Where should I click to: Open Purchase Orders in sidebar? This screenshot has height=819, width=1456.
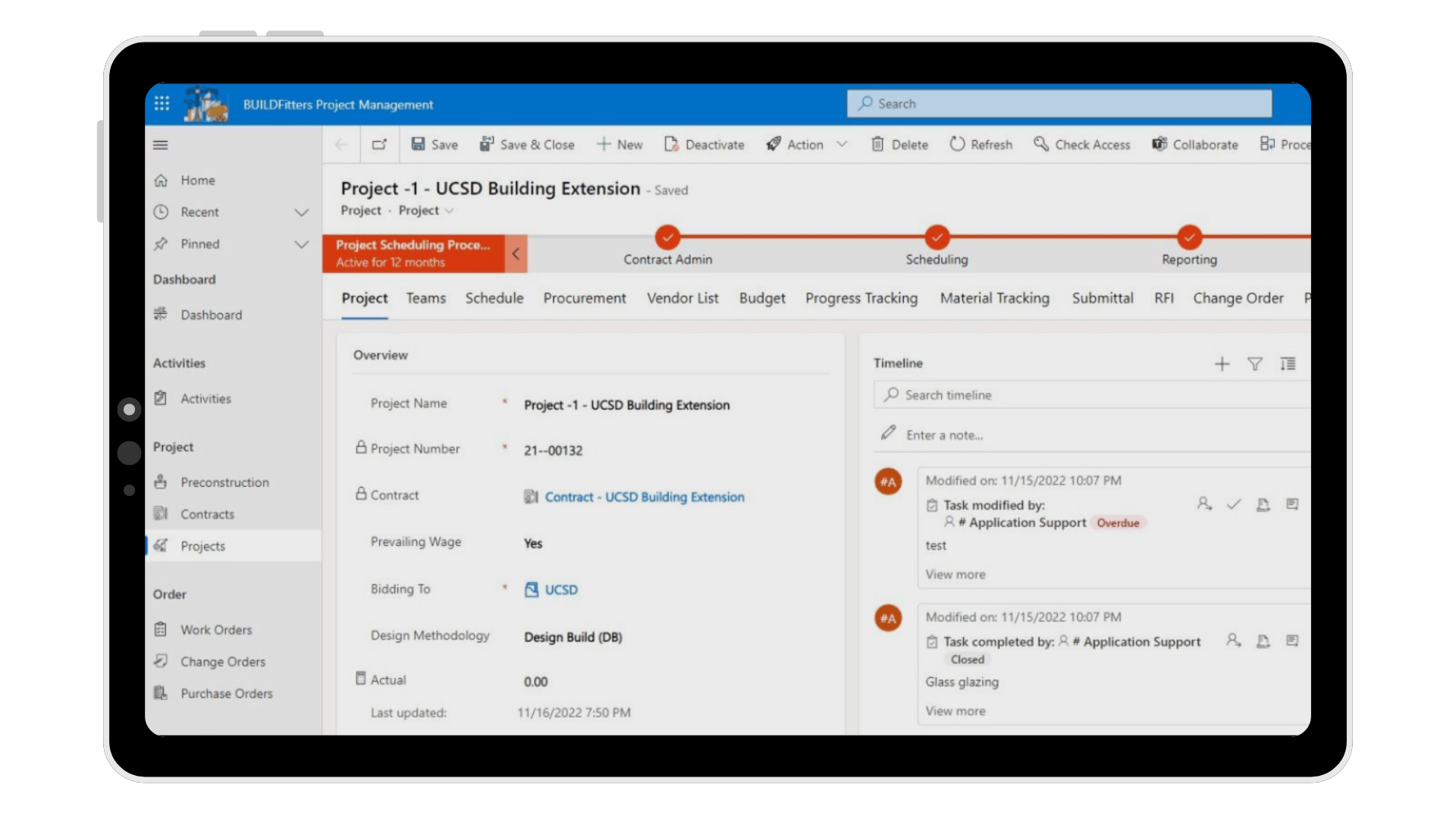226,694
